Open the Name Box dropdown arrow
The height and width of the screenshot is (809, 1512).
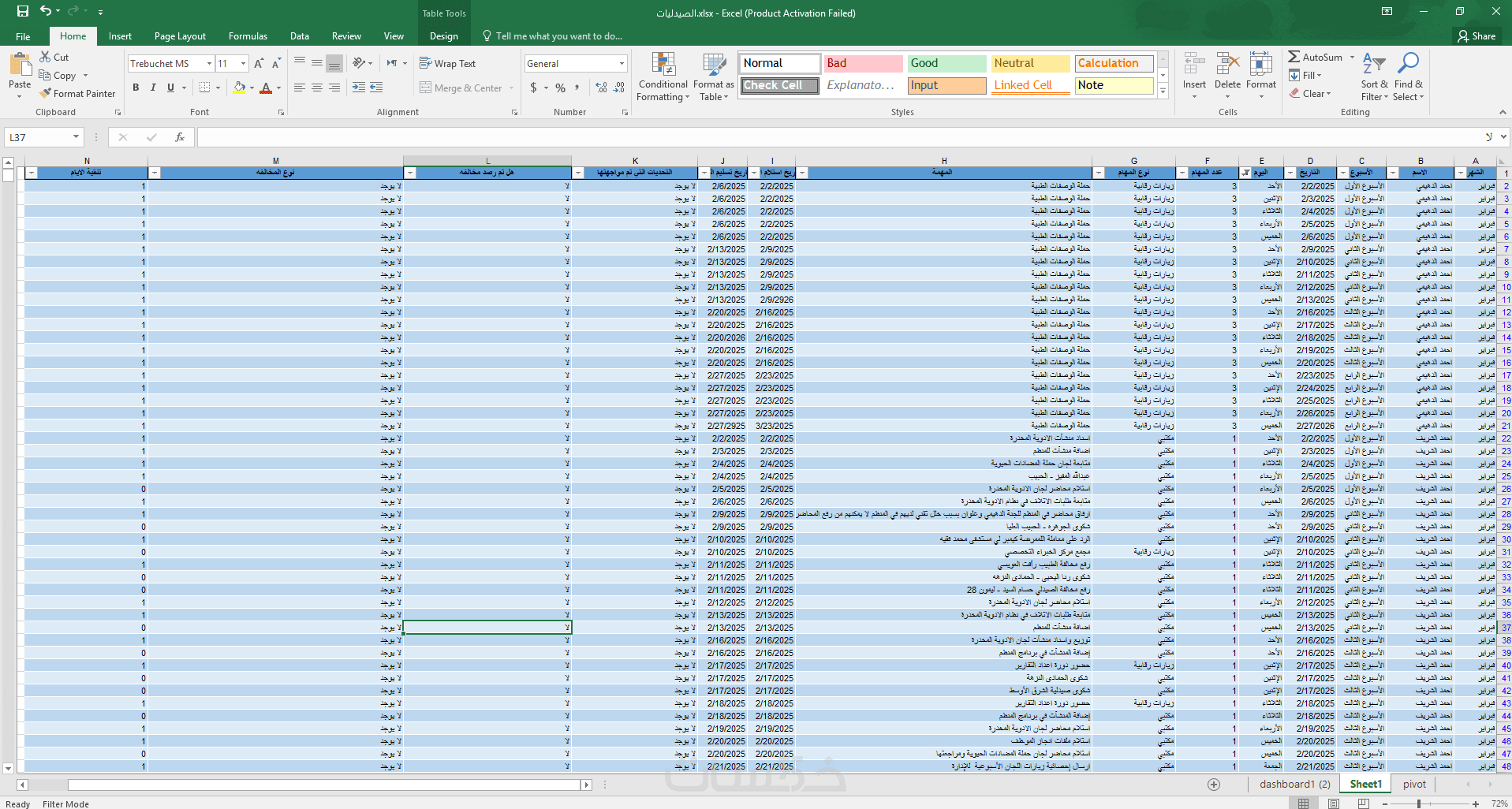coord(76,137)
